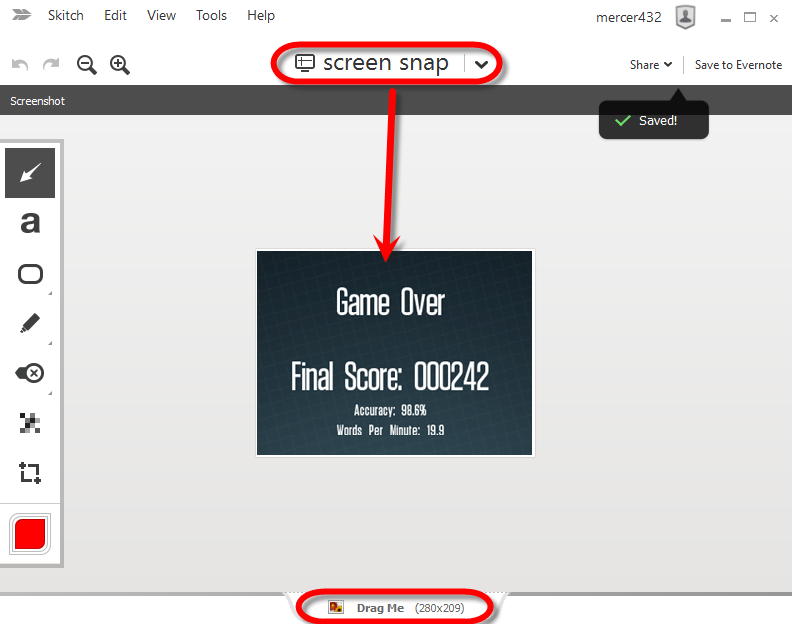The image size is (792, 624).
Task: Select the Crop tool
Action: (x=30, y=473)
